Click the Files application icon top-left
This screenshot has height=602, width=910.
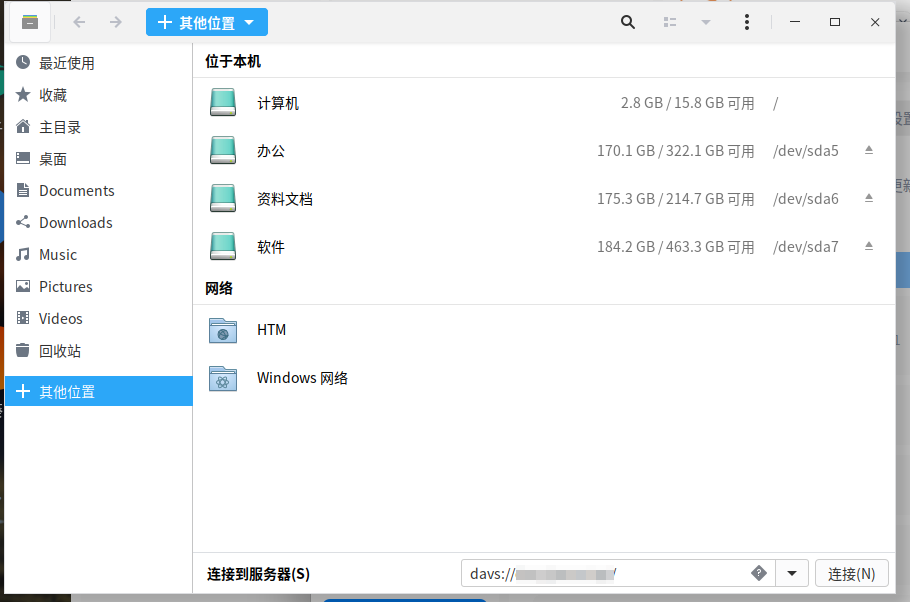[x=28, y=21]
